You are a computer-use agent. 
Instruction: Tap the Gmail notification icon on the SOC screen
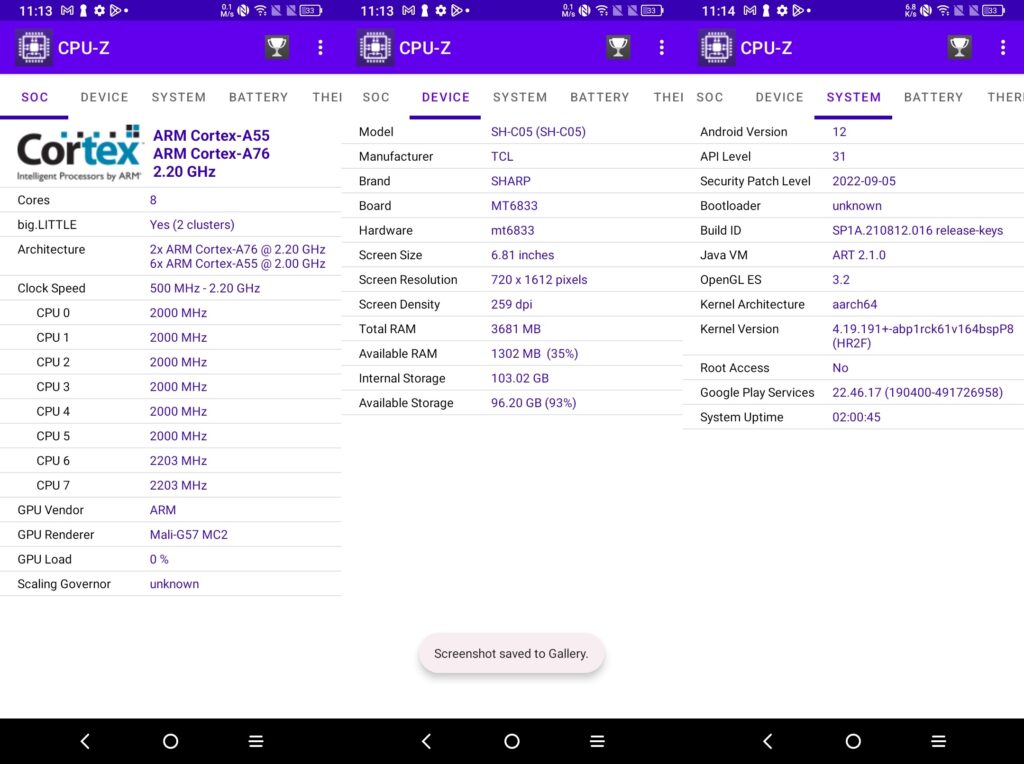67,10
